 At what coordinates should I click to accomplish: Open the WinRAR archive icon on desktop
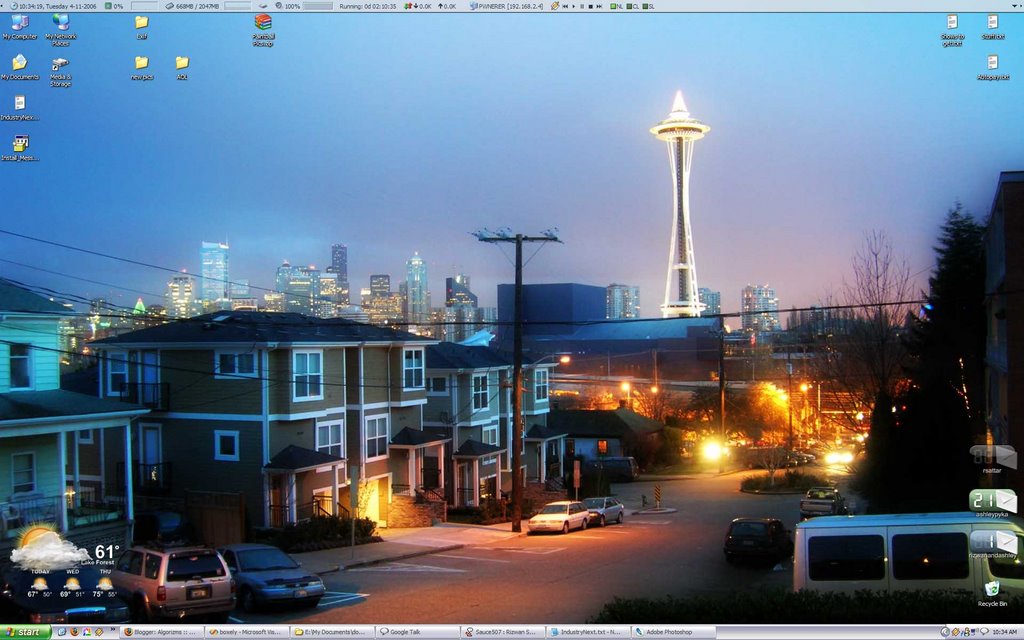pyautogui.click(x=263, y=30)
